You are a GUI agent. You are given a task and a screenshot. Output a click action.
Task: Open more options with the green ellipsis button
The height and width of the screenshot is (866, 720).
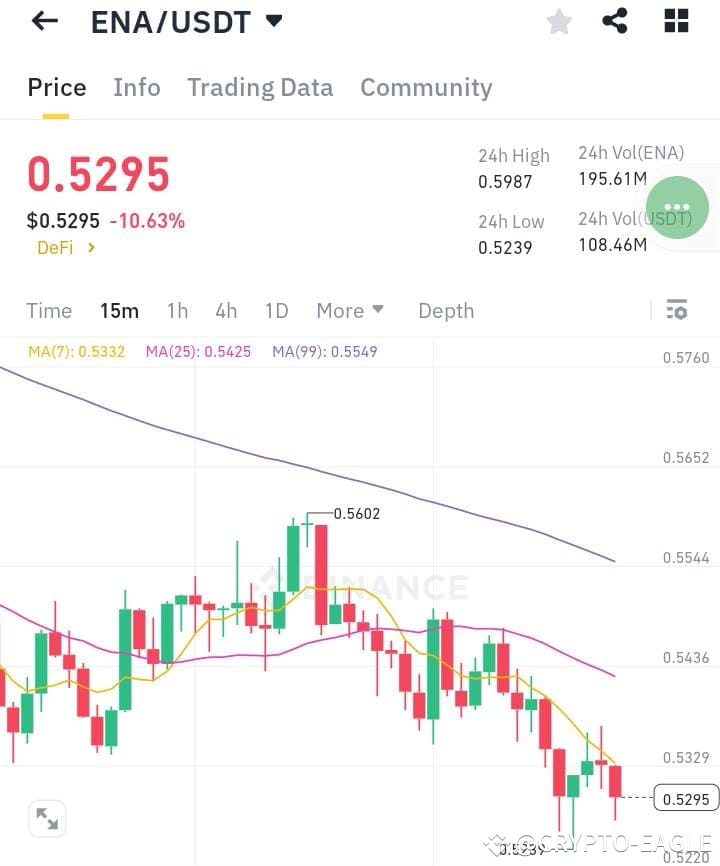[676, 207]
